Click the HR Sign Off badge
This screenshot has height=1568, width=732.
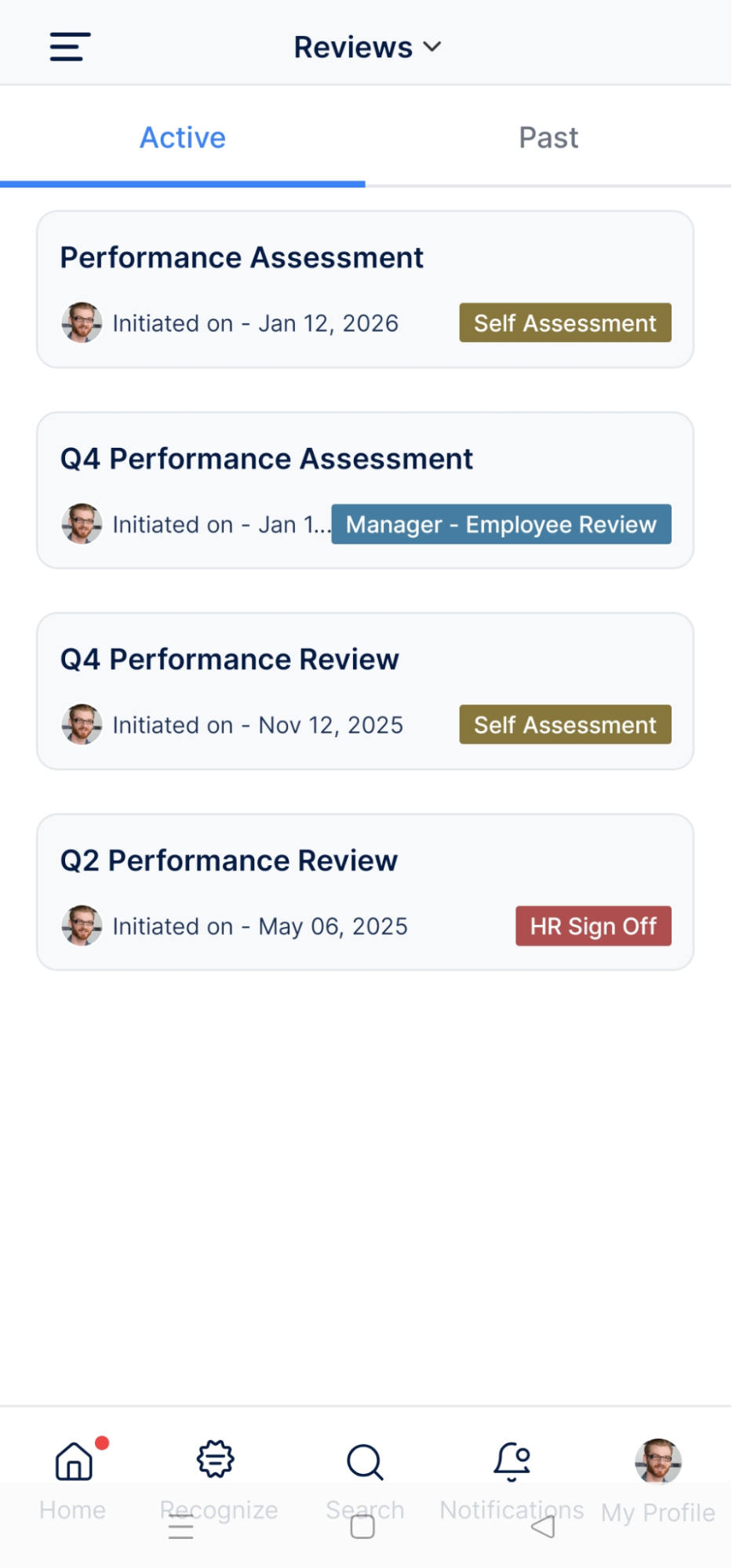[x=593, y=926]
